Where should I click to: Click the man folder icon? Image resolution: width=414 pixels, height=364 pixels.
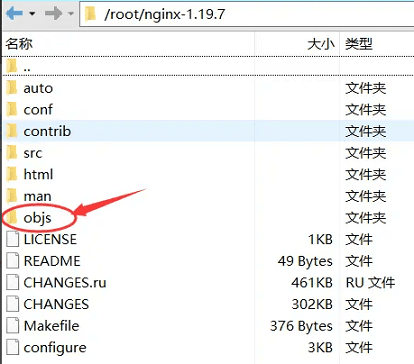pos(12,196)
